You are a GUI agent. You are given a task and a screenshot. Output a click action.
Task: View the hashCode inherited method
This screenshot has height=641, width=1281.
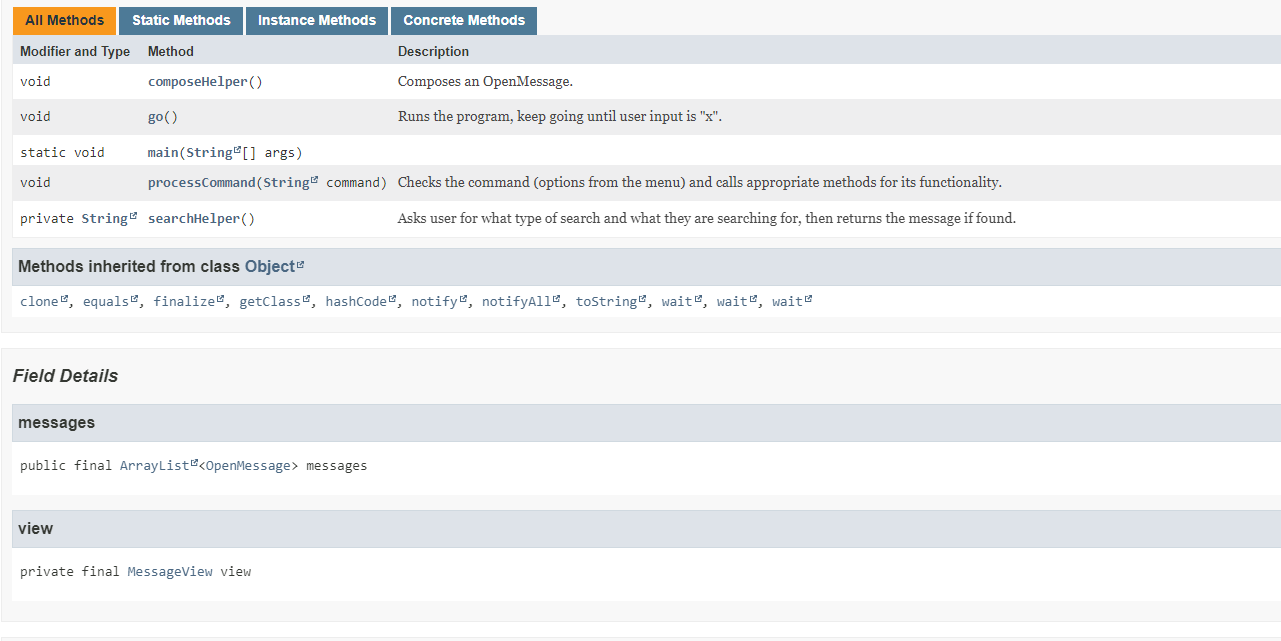[355, 301]
